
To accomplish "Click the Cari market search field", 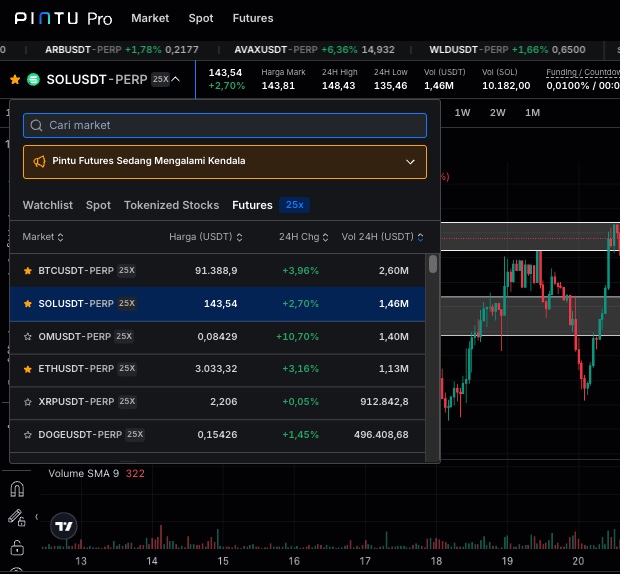I will (x=230, y=125).
